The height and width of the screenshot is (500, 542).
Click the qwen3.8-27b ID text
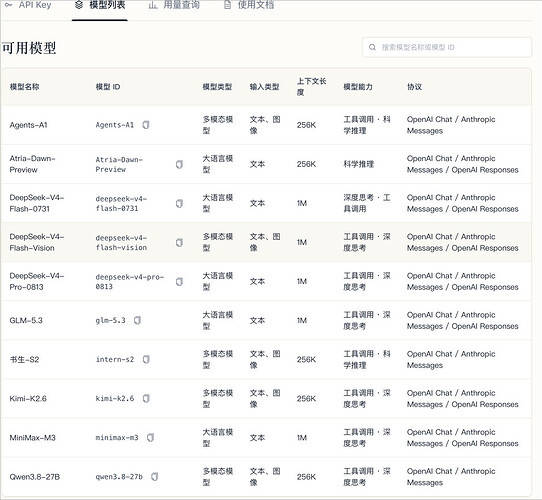(x=119, y=476)
